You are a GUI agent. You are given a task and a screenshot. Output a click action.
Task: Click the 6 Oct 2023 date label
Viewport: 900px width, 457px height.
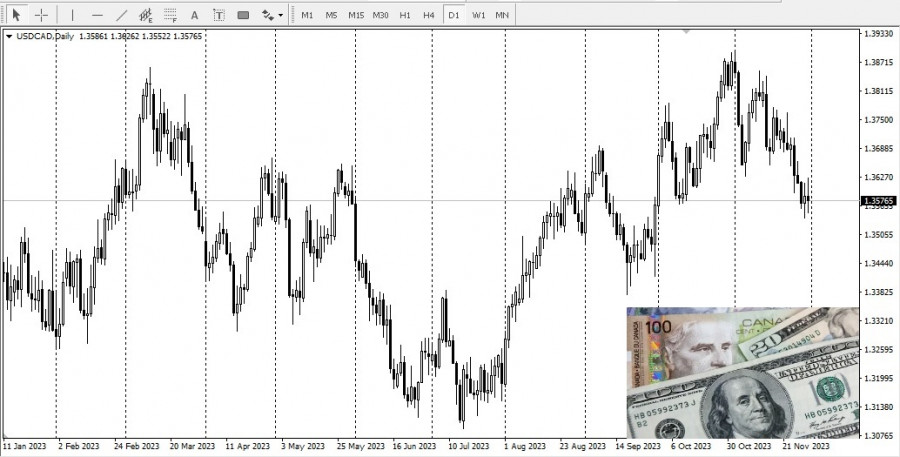[691, 446]
